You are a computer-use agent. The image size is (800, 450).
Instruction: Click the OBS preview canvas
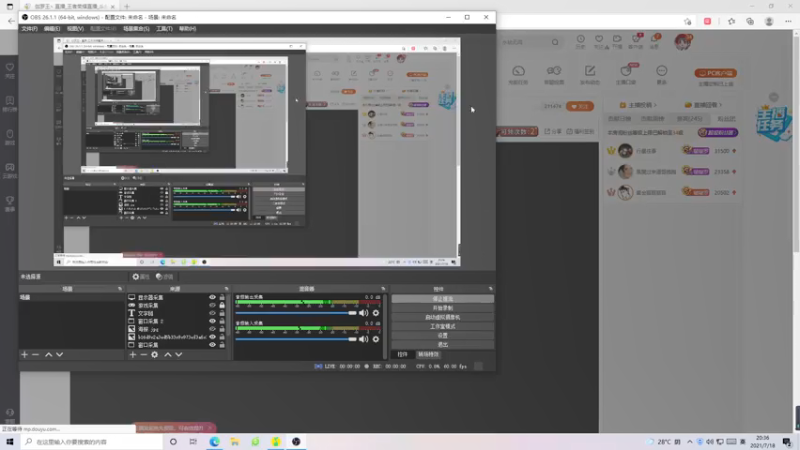point(257,152)
